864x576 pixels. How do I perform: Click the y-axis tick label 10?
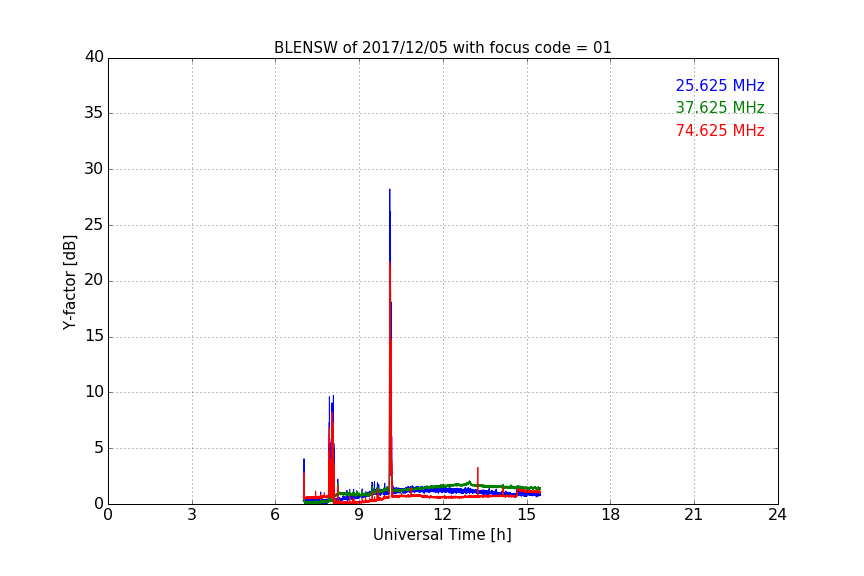(94, 392)
